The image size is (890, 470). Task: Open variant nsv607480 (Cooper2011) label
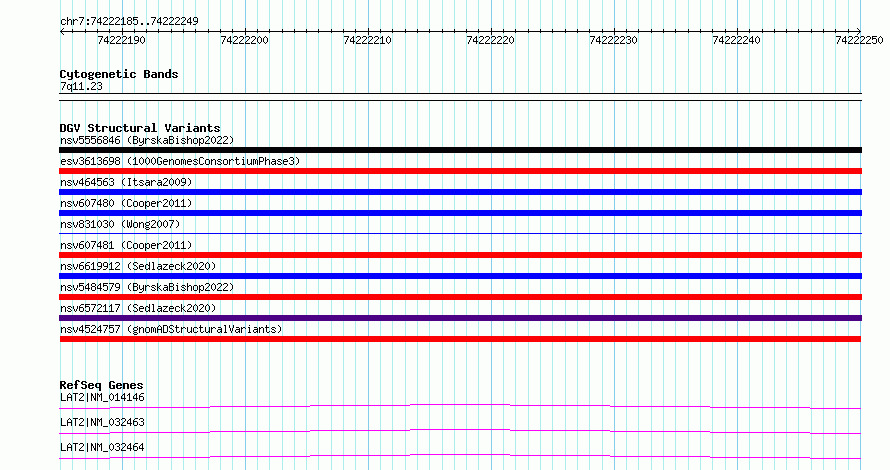[126, 203]
